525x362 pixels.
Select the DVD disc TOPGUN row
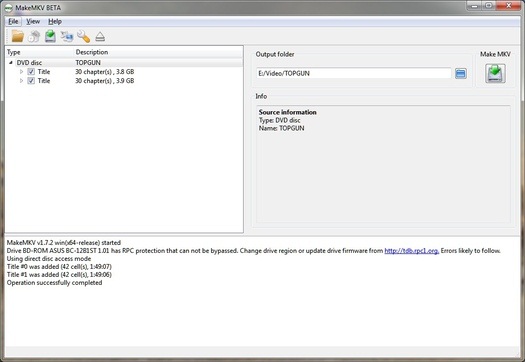pos(124,63)
